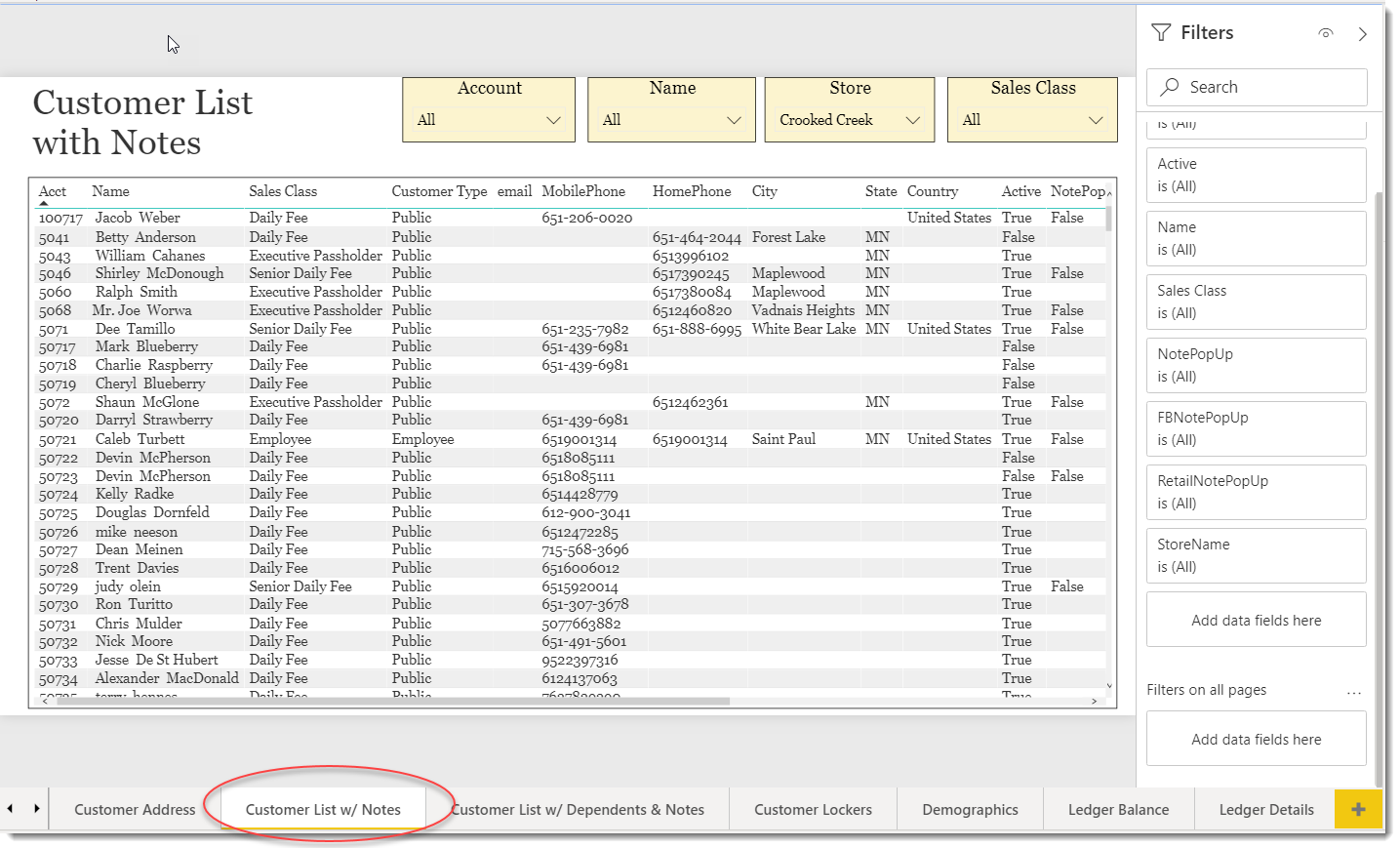Sort table by the Sales Class column header
The height and width of the screenshot is (848, 1400).
click(x=283, y=191)
